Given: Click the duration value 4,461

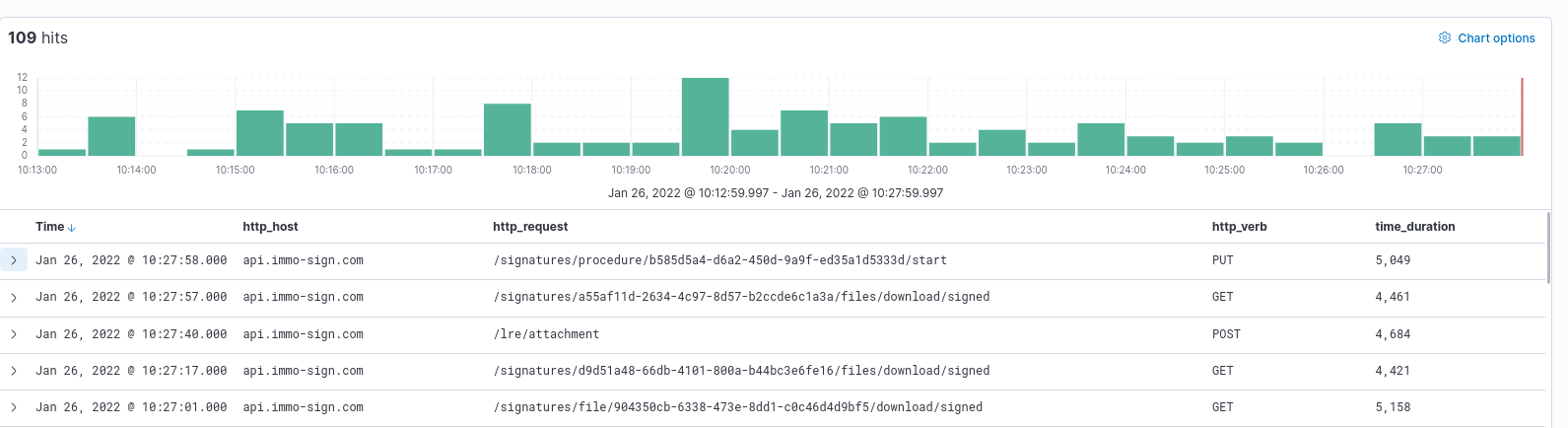Looking at the screenshot, I should click(x=1393, y=297).
